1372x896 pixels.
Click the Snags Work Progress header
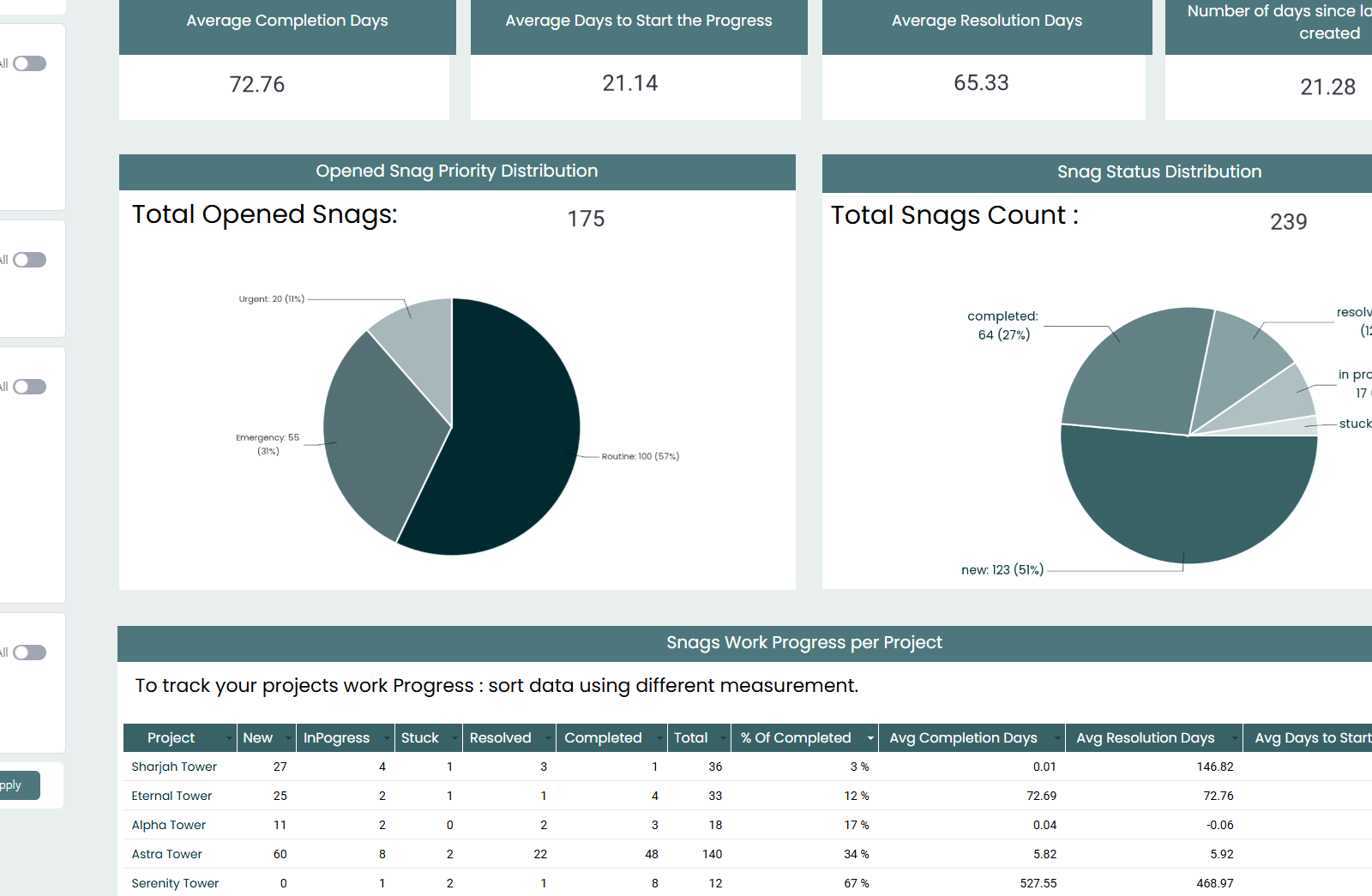point(804,642)
